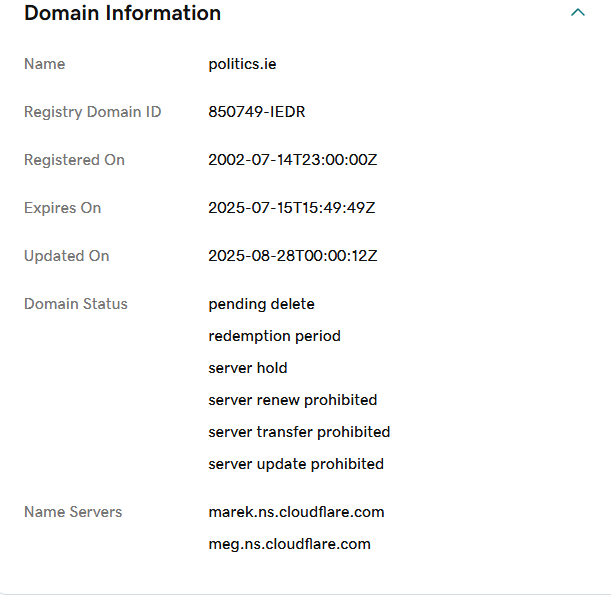This screenshot has height=595, width=611.
Task: Collapse the Domain Information section chevron
Action: pyautogui.click(x=577, y=13)
